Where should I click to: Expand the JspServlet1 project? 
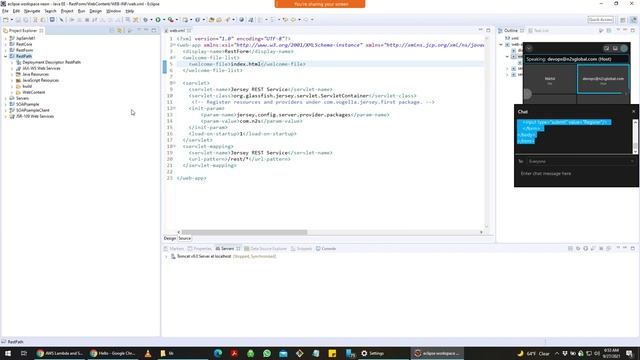pos(6,38)
